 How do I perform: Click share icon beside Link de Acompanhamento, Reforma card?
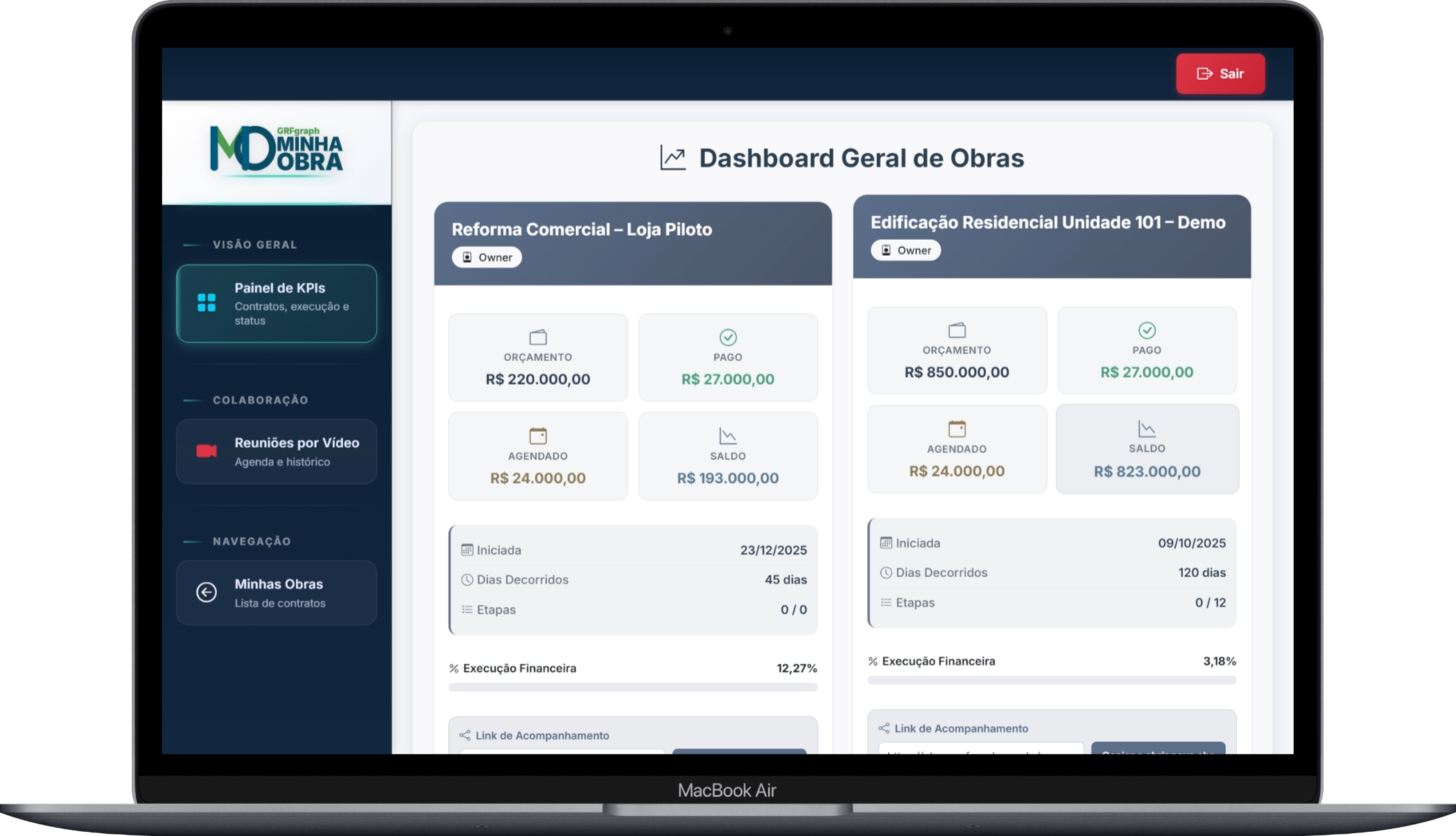coord(465,735)
